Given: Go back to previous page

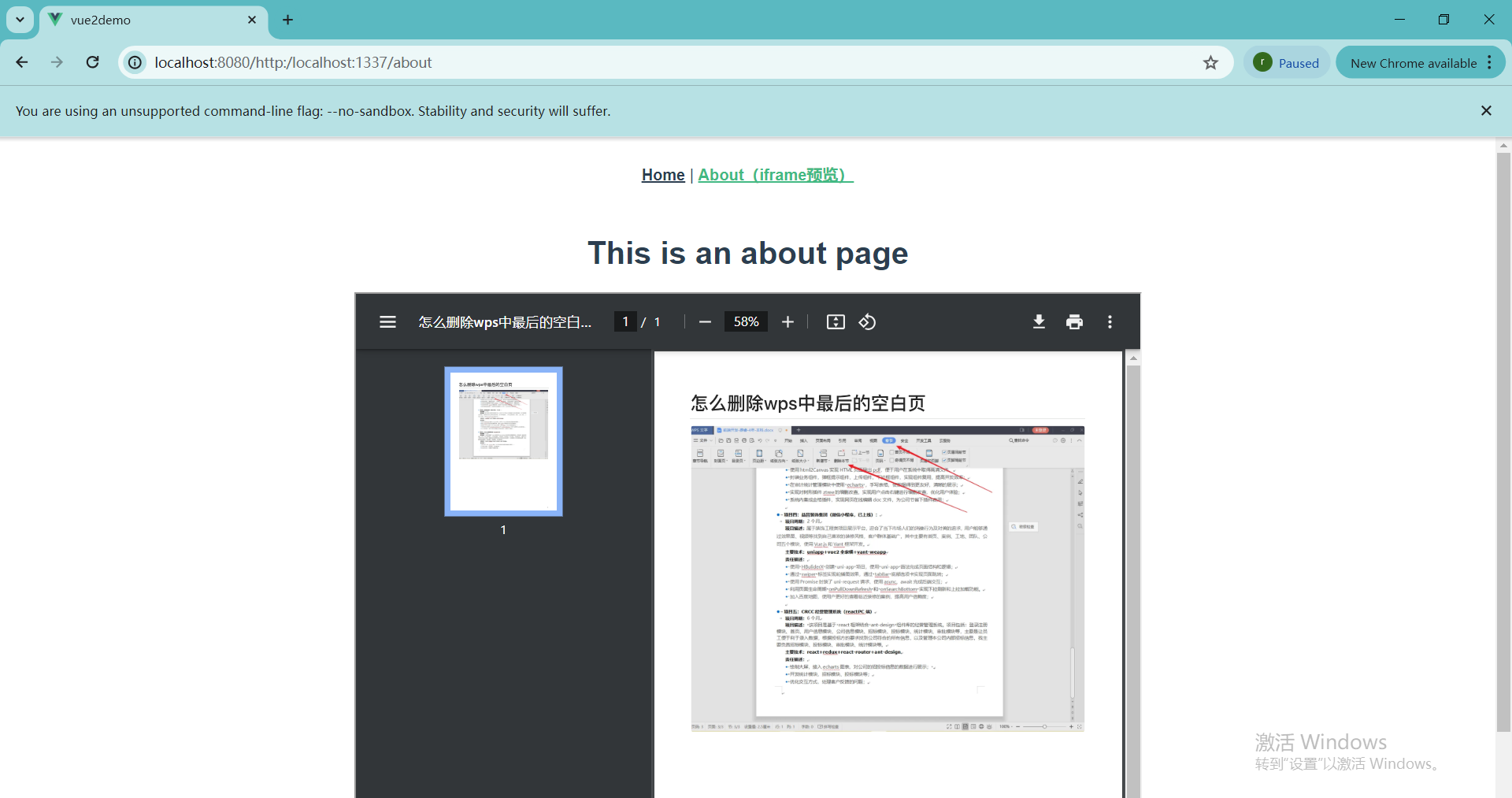Looking at the screenshot, I should [22, 62].
